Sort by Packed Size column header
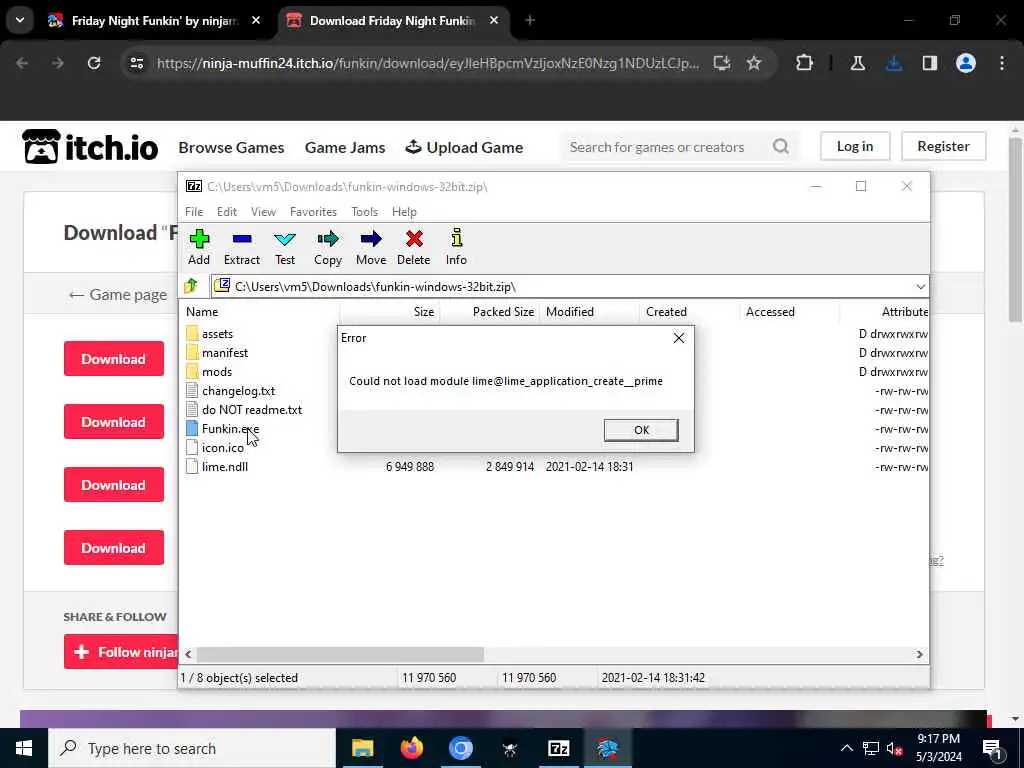Image resolution: width=1024 pixels, height=768 pixels. (x=490, y=312)
